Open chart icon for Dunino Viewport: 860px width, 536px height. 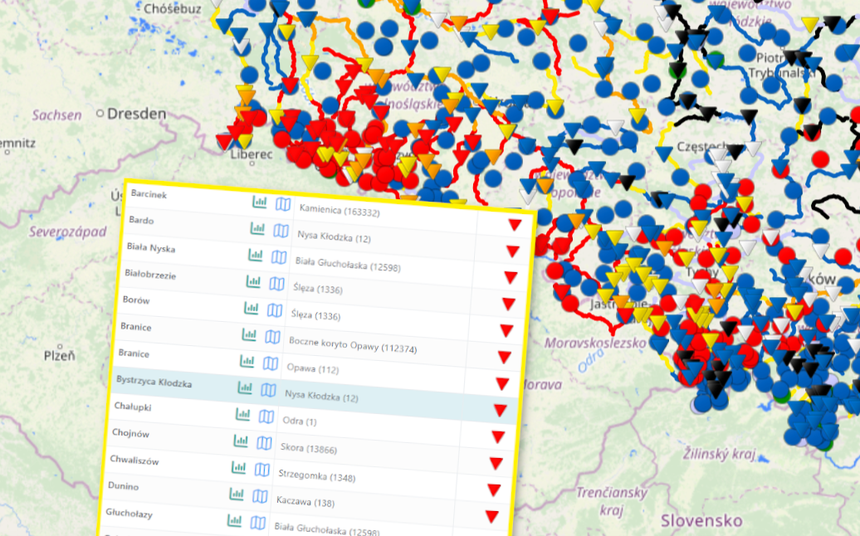237,494
